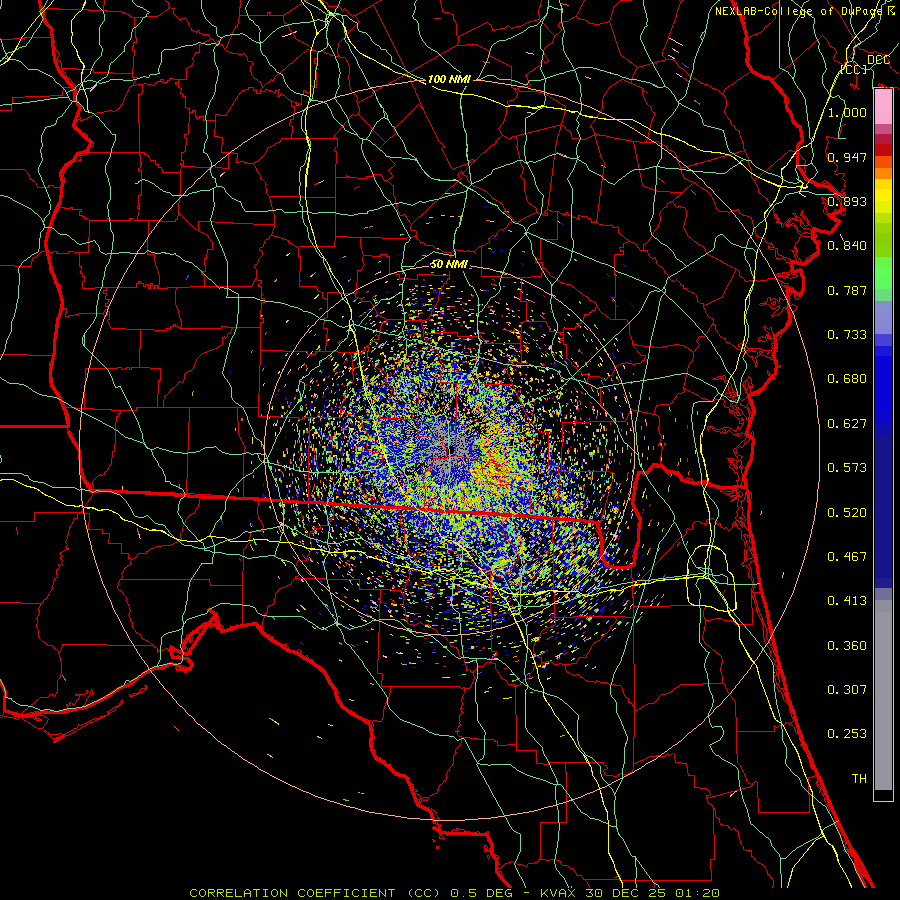Select the 0.307 legend value
Image resolution: width=900 pixels, height=900 pixels.
847,690
